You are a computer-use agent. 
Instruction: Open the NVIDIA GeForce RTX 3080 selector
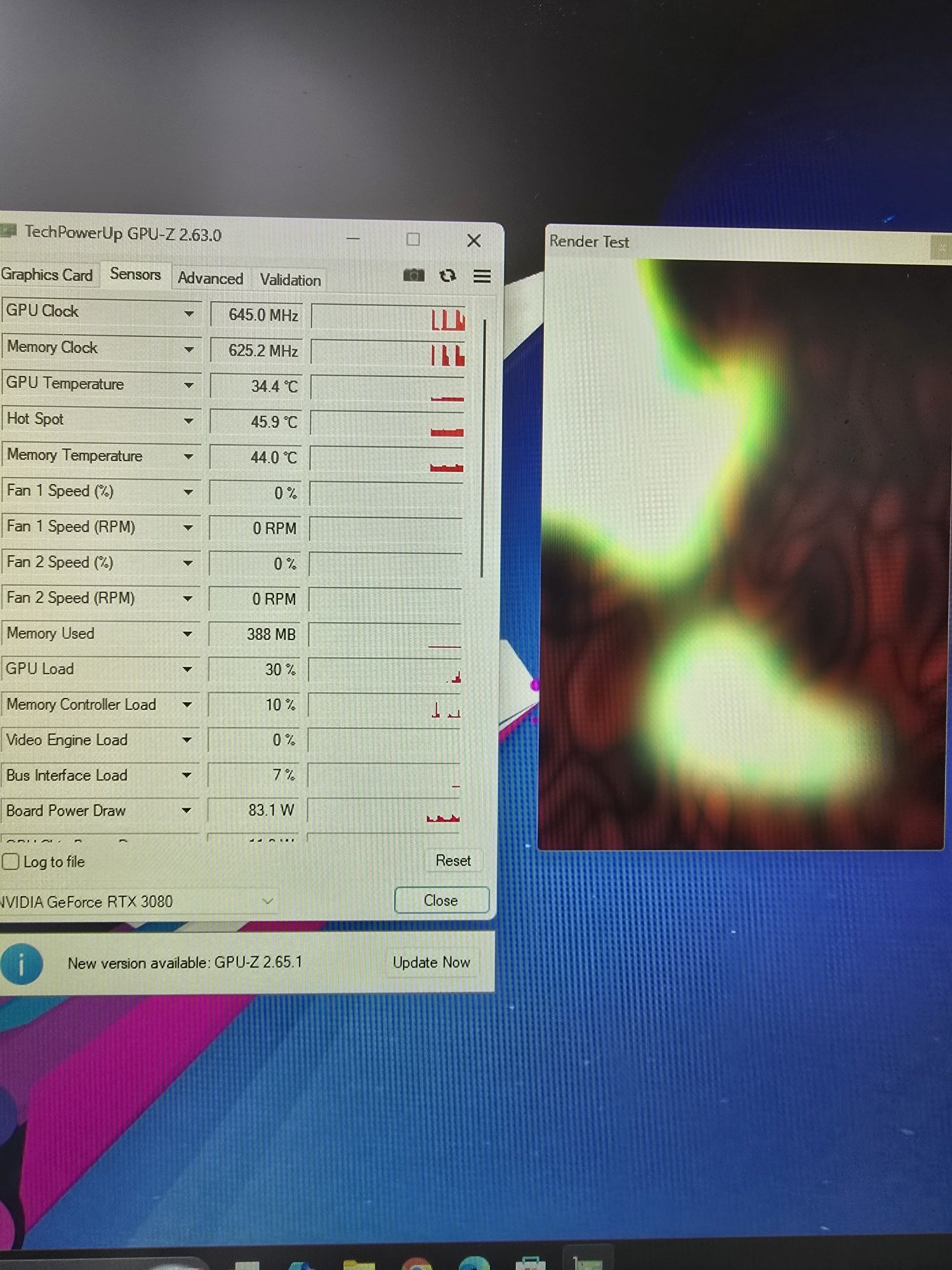coord(136,902)
